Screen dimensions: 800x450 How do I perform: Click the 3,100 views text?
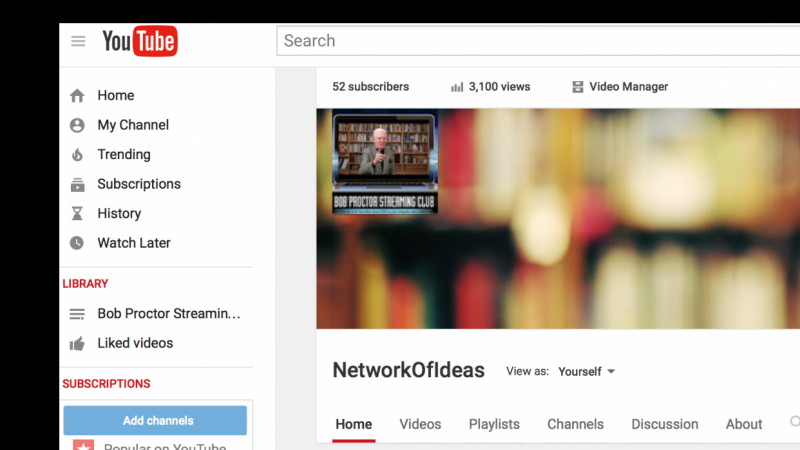[x=499, y=87]
